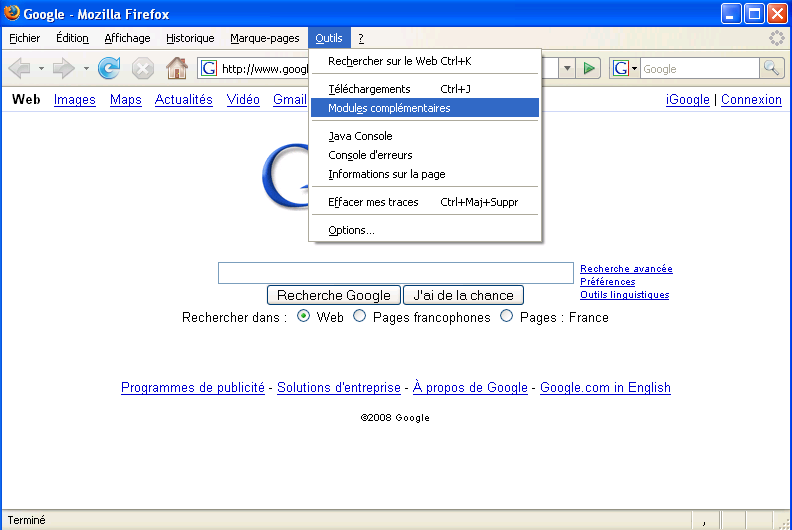The width and height of the screenshot is (792, 530).
Task: Choose Téléchargements from the Outils menu
Action: 425,89
